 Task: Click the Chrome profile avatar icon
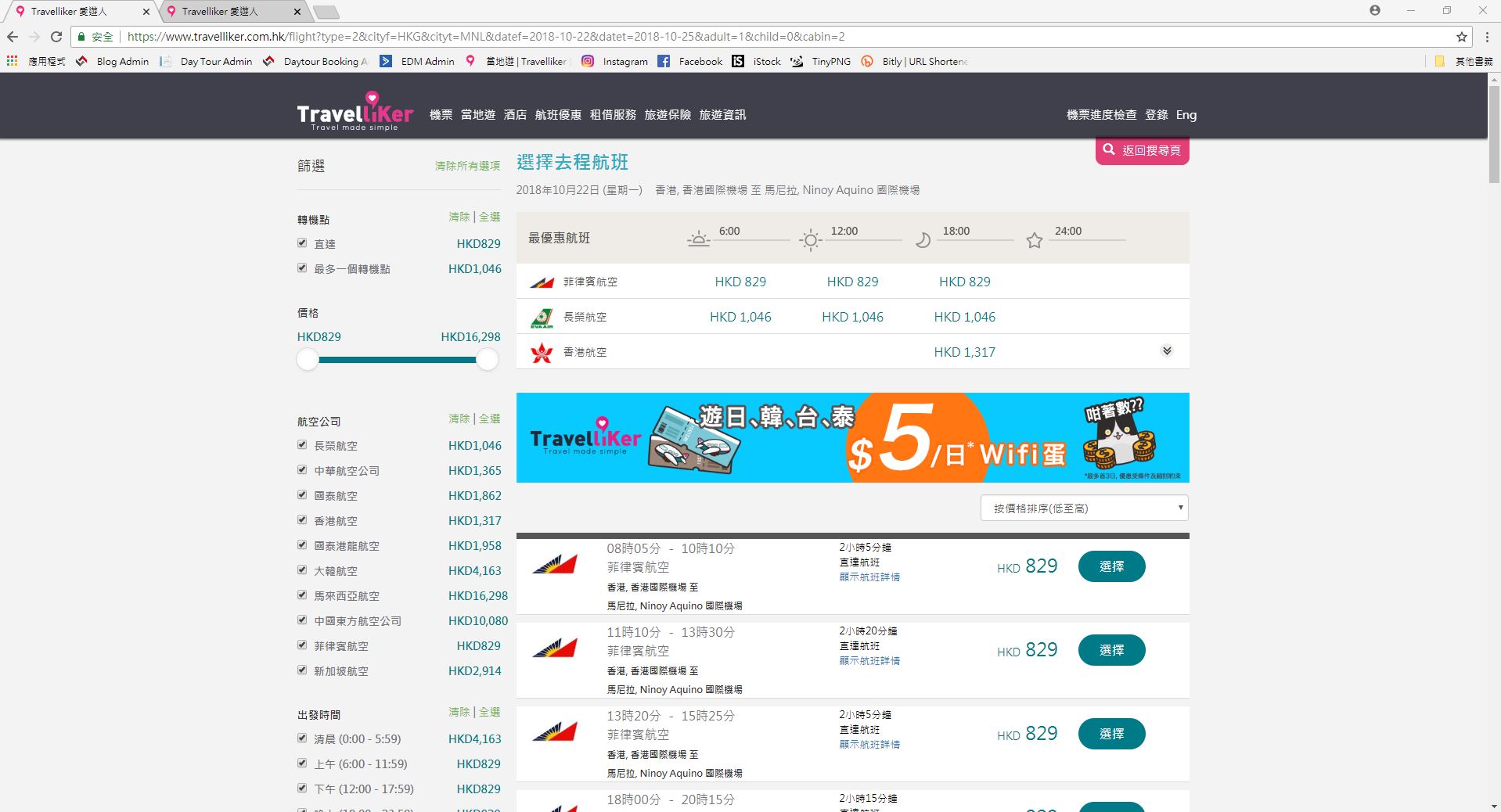pyautogui.click(x=1375, y=10)
